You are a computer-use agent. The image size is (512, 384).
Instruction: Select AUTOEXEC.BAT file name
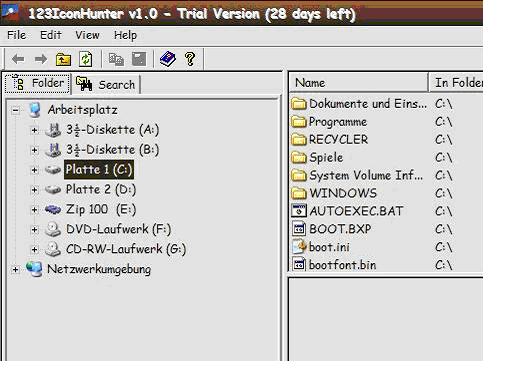pos(356,211)
